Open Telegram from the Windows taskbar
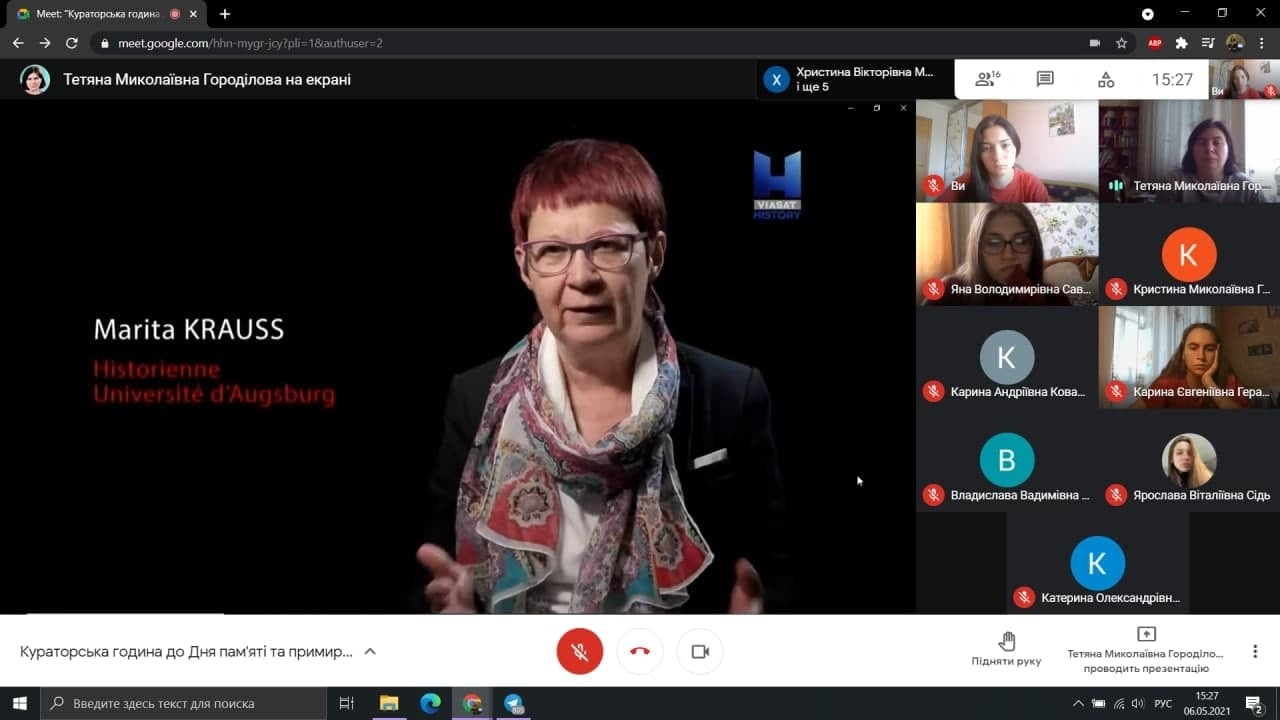This screenshot has width=1280, height=720. coord(514,703)
